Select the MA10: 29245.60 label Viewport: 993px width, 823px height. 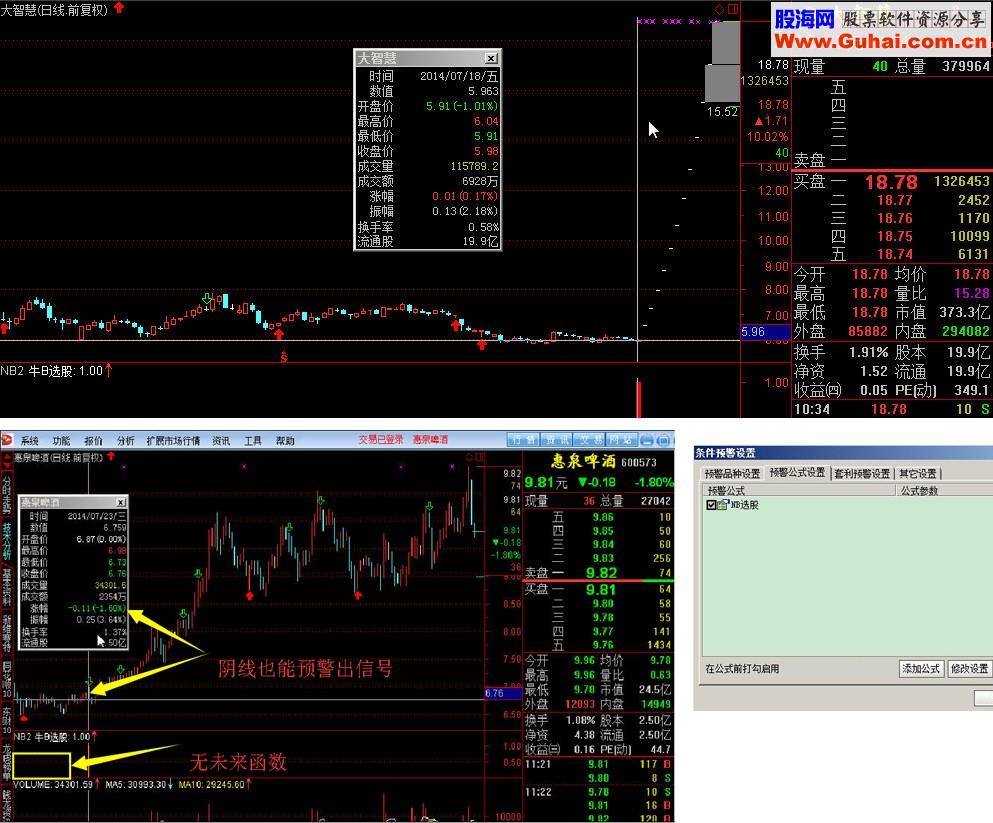(212, 784)
